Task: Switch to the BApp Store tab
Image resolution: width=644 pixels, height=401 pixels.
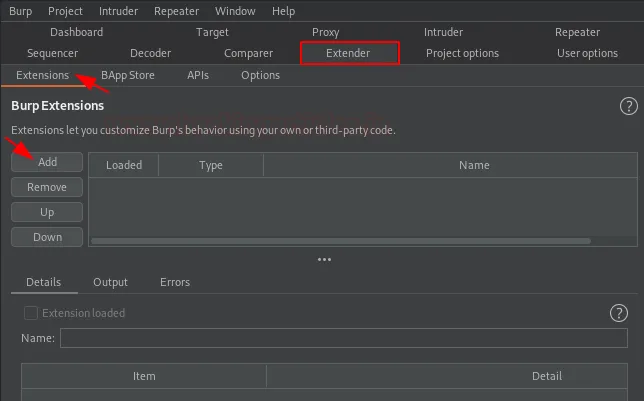Action: pos(128,75)
